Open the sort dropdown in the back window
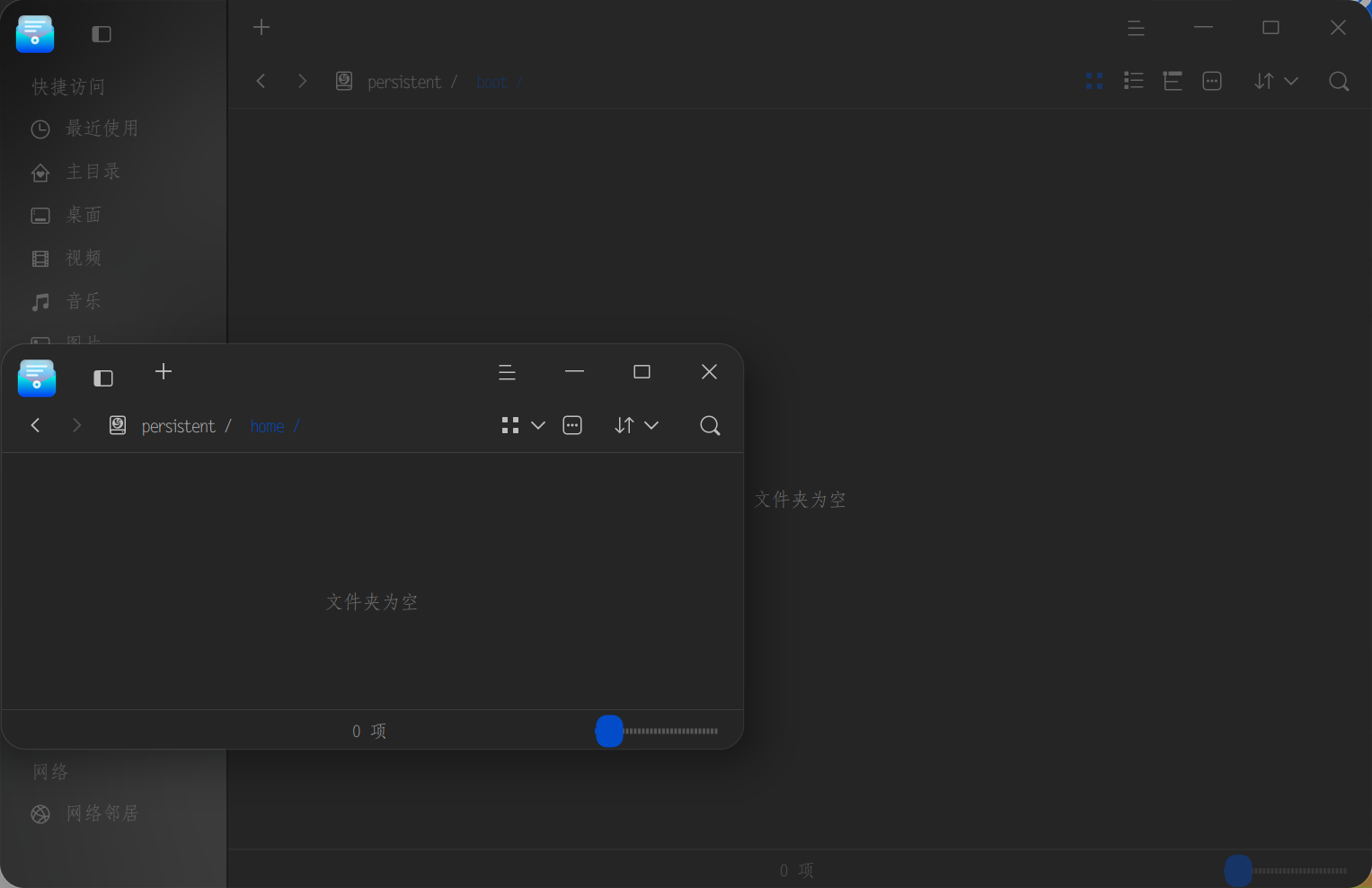1372x888 pixels. [1276, 81]
